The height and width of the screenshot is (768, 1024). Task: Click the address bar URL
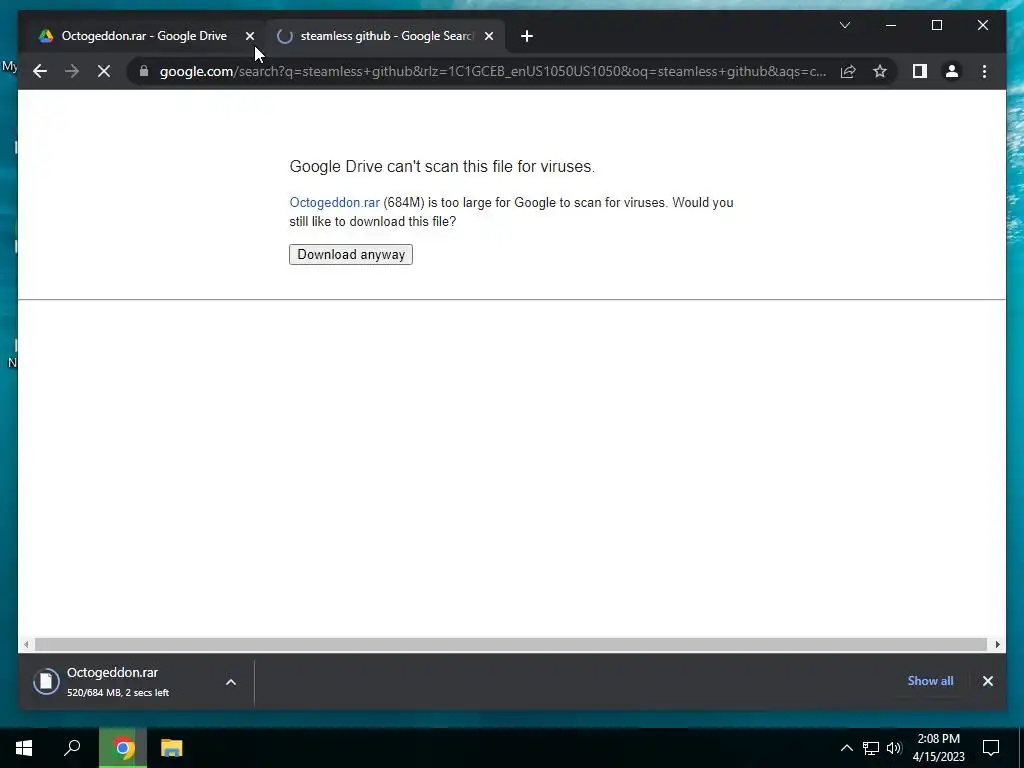pos(493,71)
